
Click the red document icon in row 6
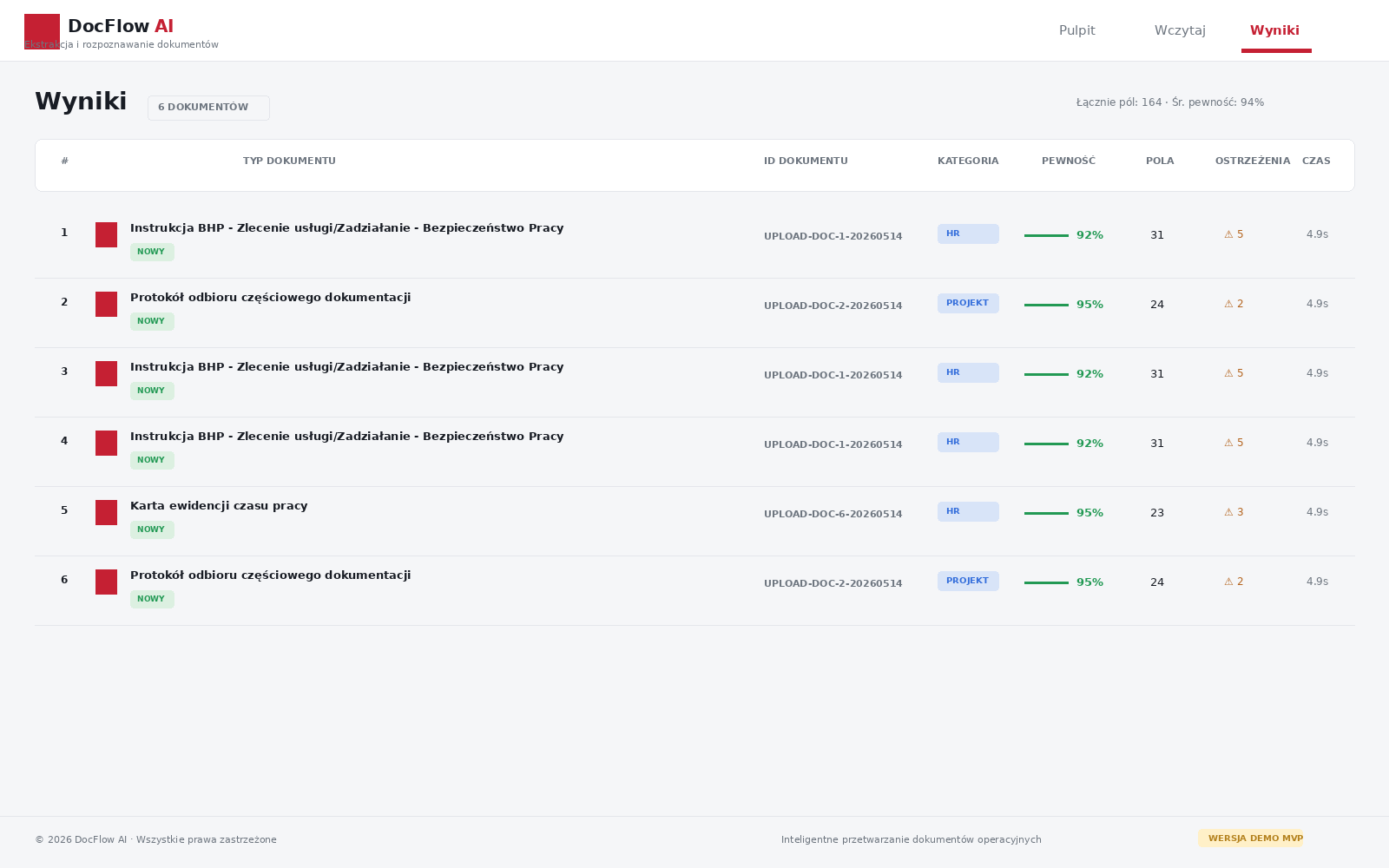106,582
